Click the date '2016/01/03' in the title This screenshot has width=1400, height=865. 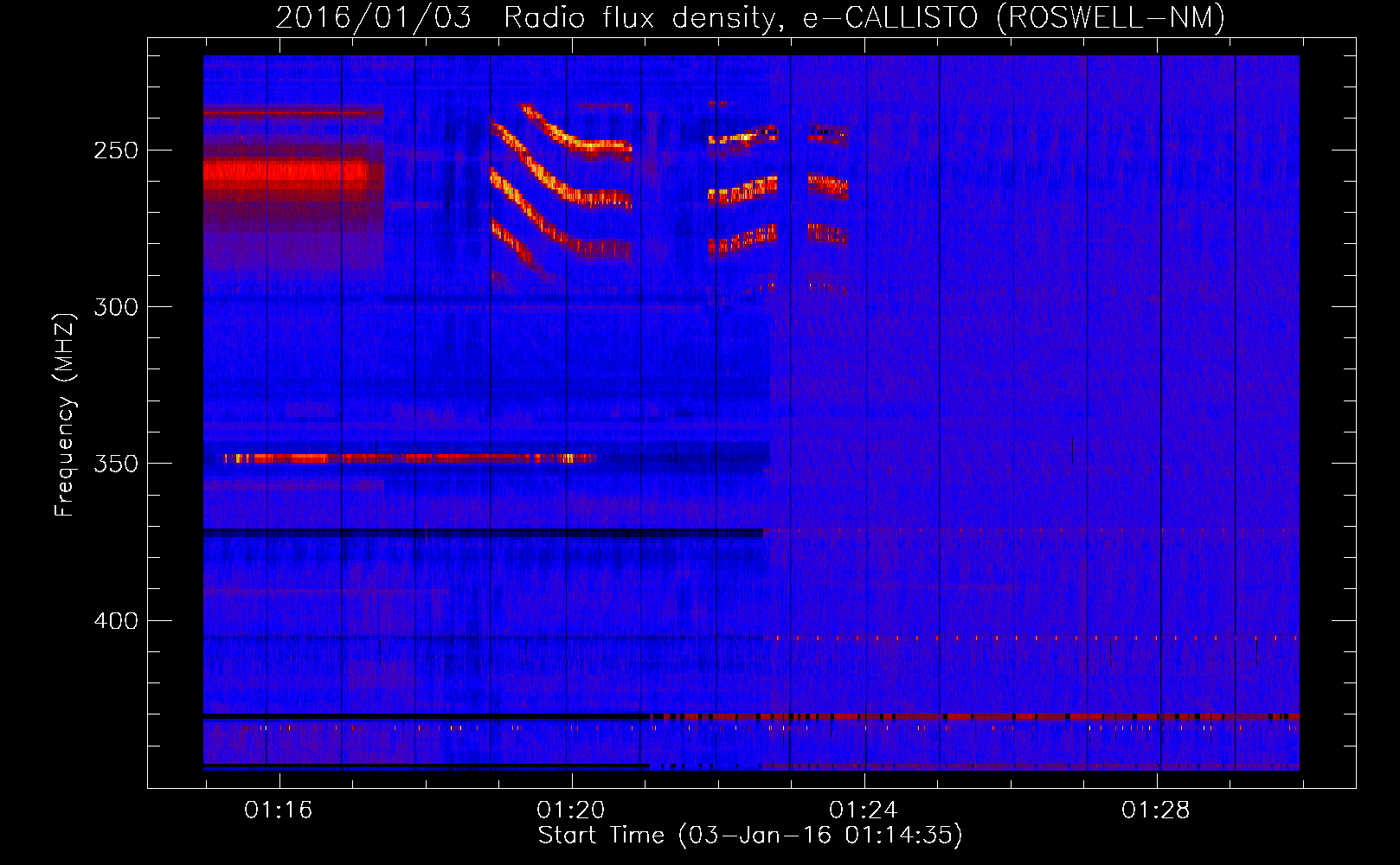tap(373, 17)
